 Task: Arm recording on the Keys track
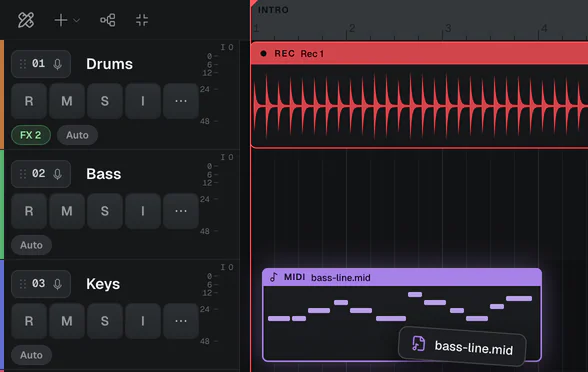coord(29,321)
